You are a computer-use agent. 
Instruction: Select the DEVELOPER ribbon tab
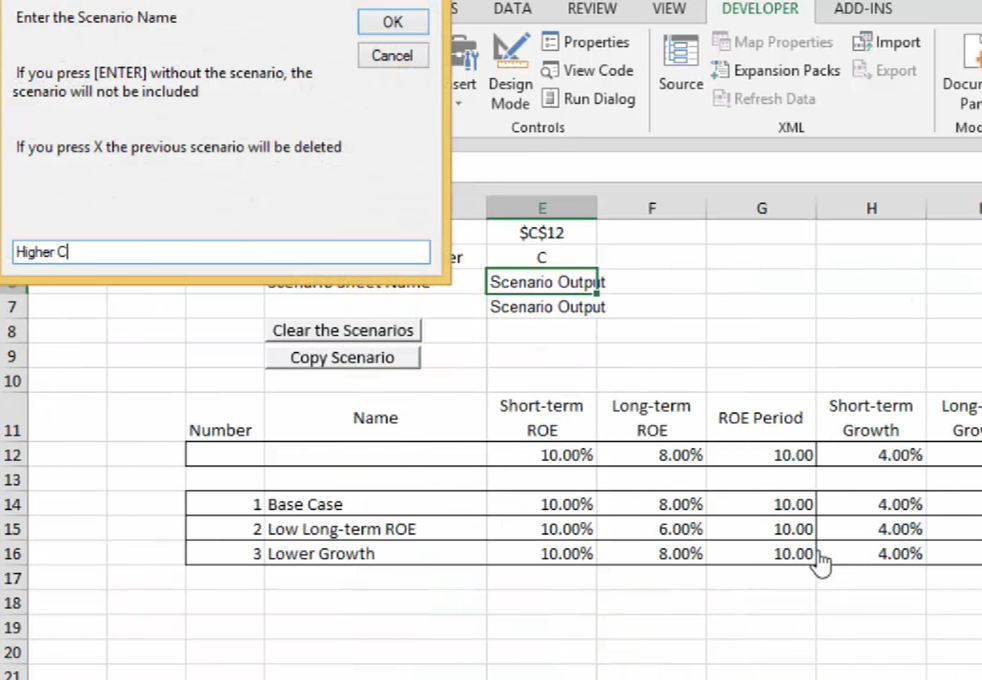[760, 9]
